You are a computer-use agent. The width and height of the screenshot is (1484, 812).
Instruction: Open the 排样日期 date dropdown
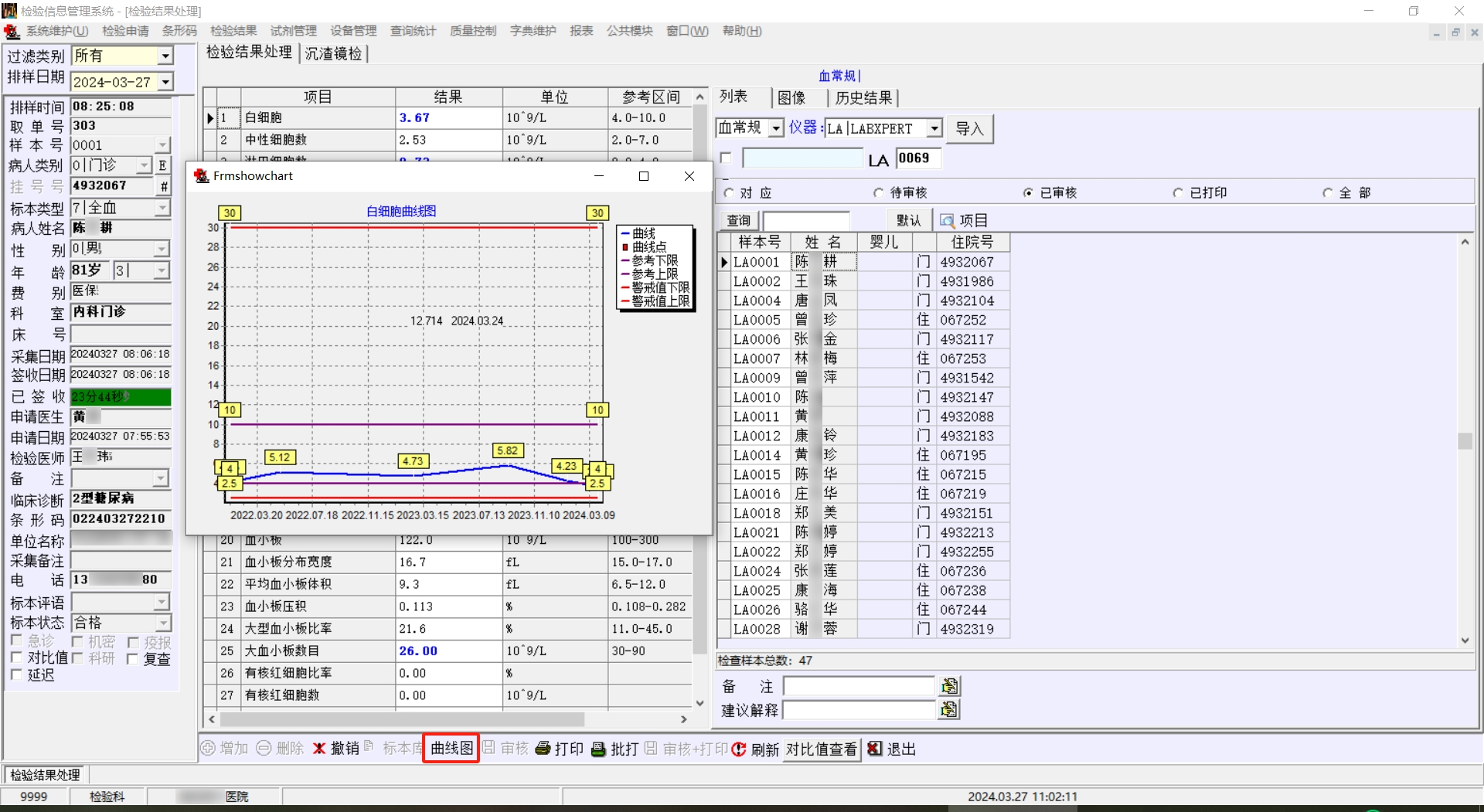pos(165,82)
